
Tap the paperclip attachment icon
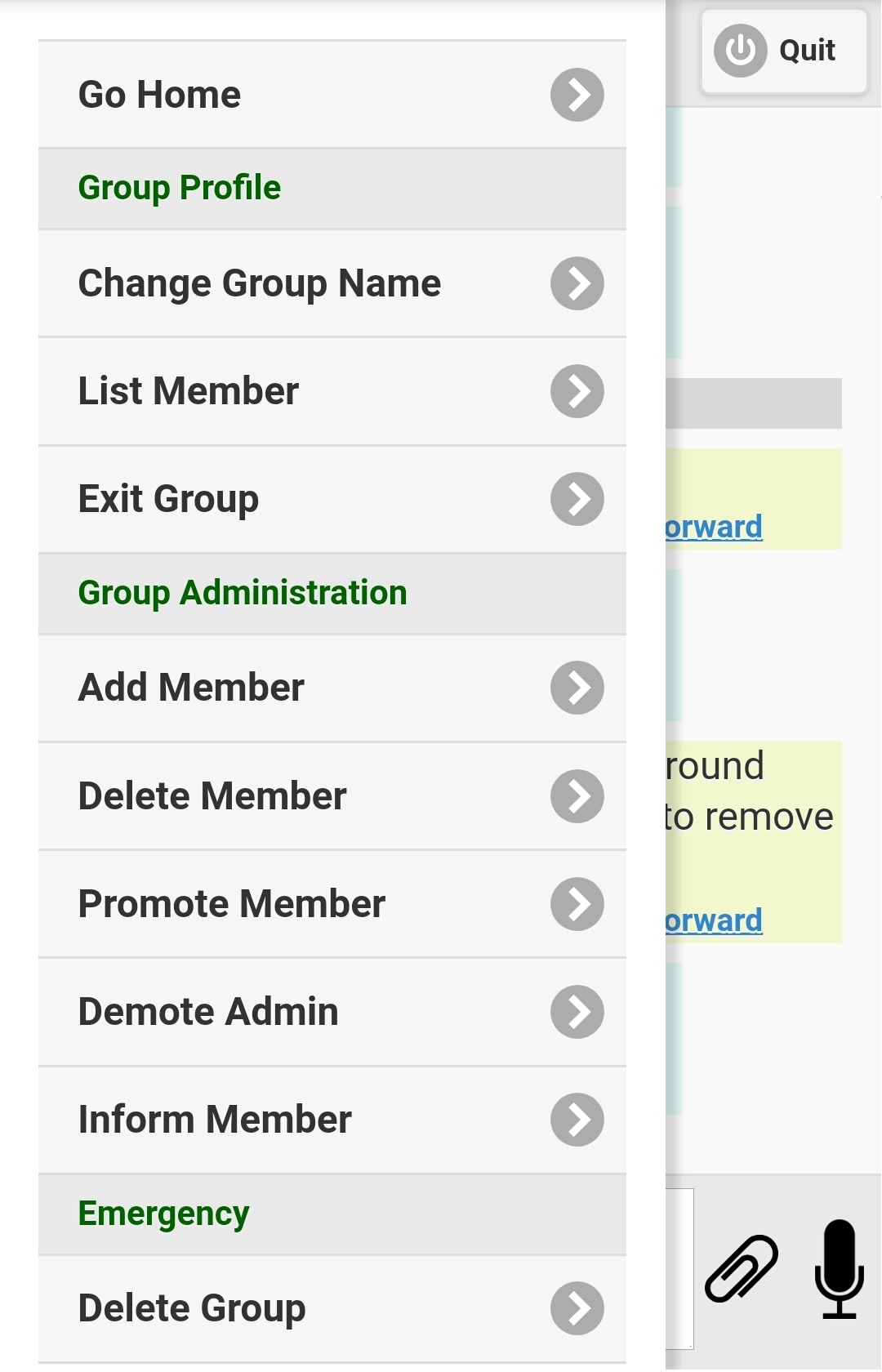click(x=742, y=1268)
